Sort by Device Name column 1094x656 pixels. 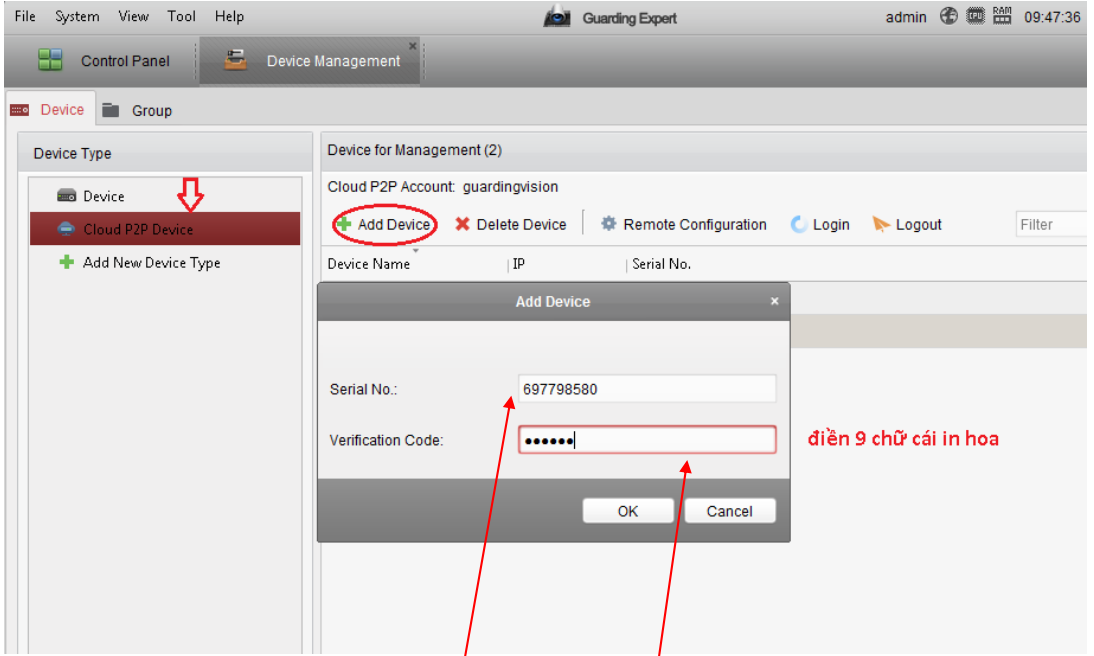click(x=368, y=264)
